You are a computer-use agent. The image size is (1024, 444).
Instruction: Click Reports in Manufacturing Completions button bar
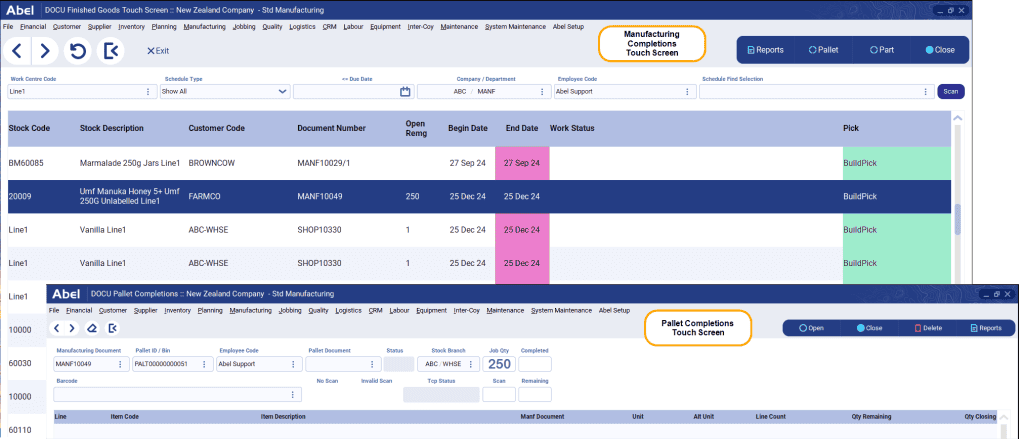(765, 49)
